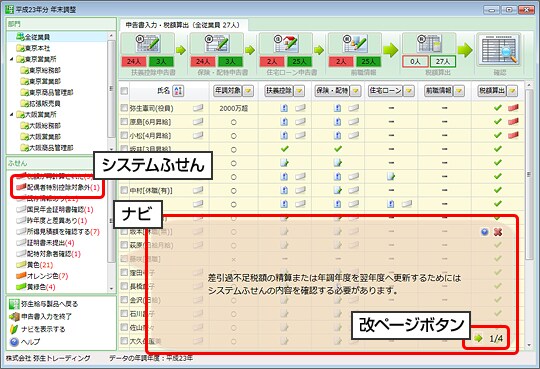This screenshot has height=369, width=540.
Task: Click red error mark in navi overlay
Action: 498,232
